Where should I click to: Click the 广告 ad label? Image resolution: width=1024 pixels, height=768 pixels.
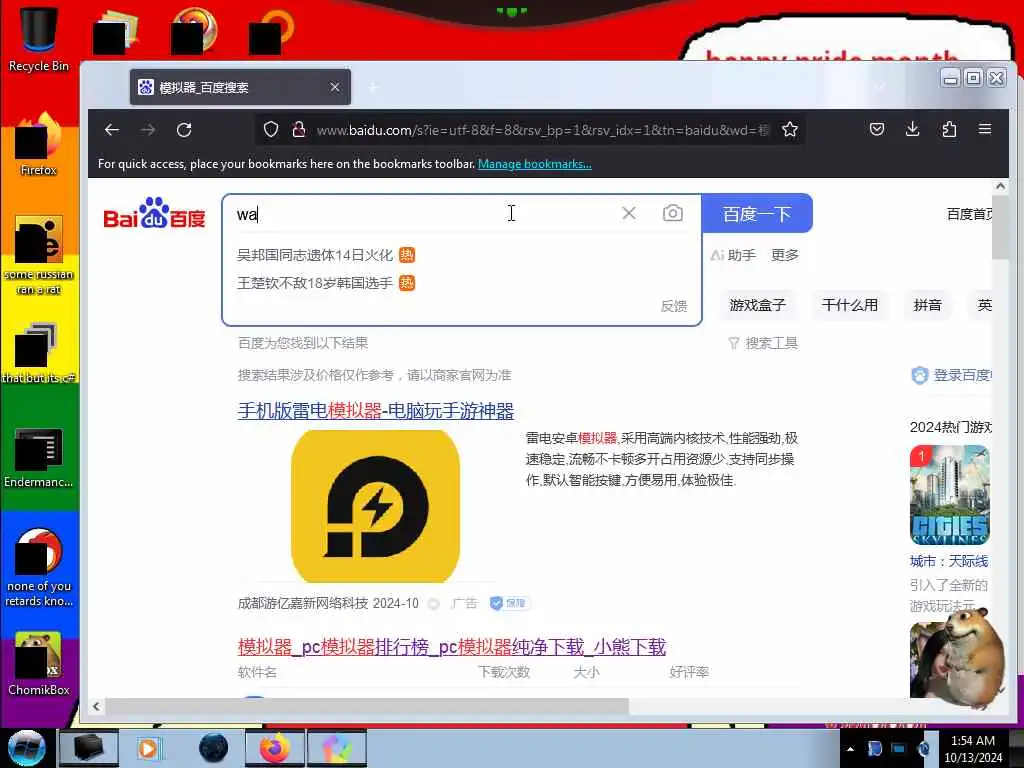tap(464, 603)
